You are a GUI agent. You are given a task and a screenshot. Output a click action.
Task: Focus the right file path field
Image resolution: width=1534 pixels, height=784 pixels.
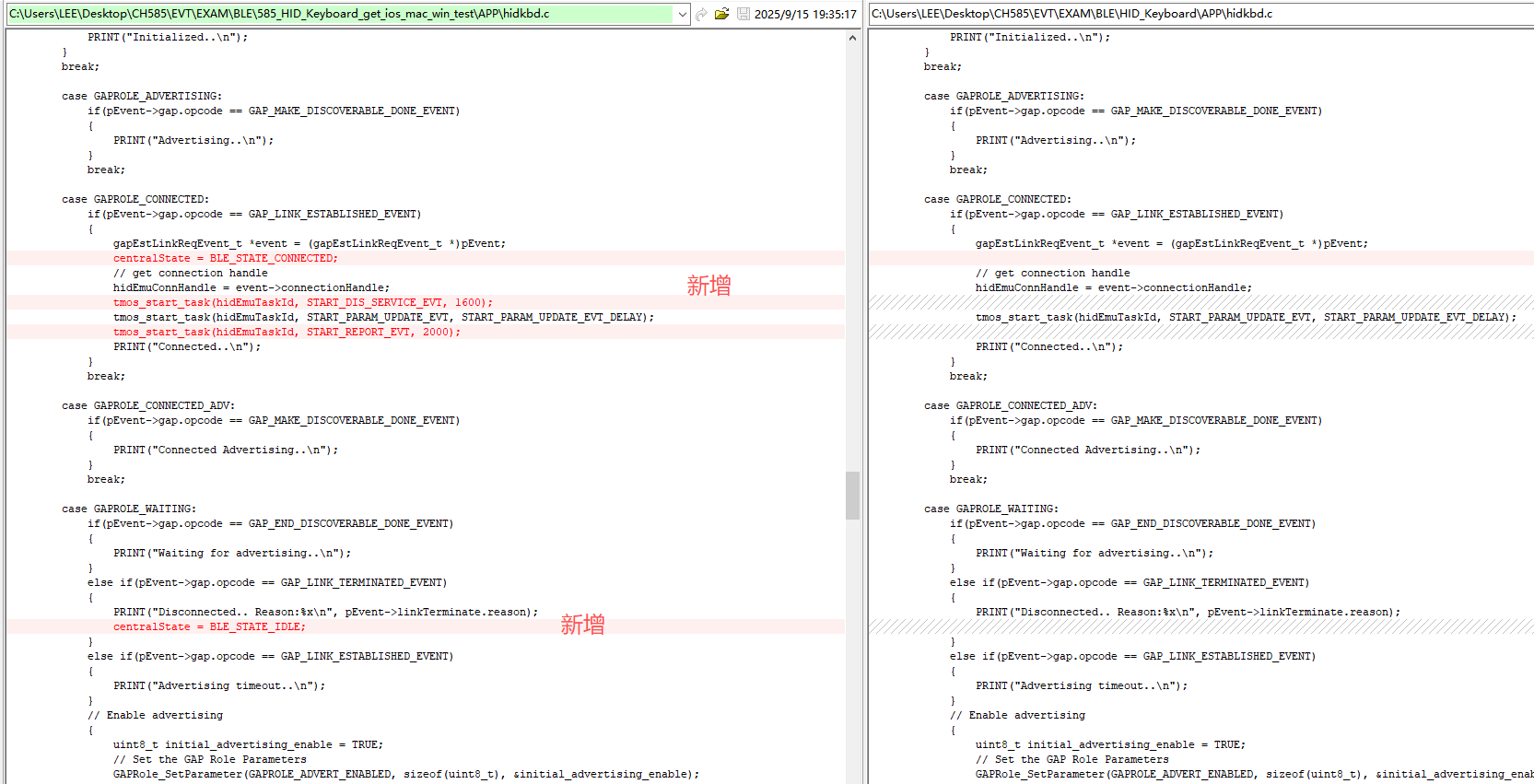(x=1201, y=14)
